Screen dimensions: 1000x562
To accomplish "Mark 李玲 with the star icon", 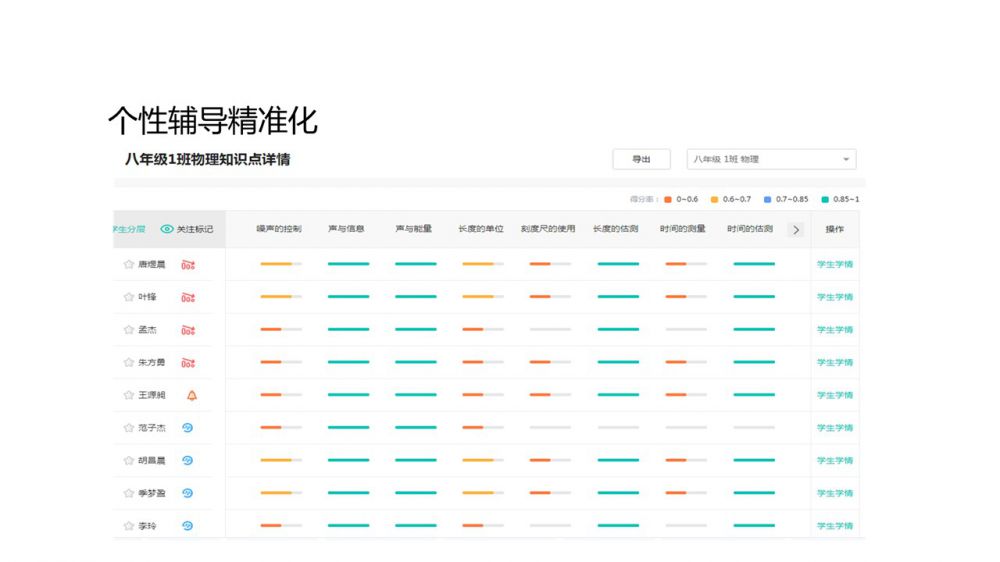I will [x=128, y=526].
